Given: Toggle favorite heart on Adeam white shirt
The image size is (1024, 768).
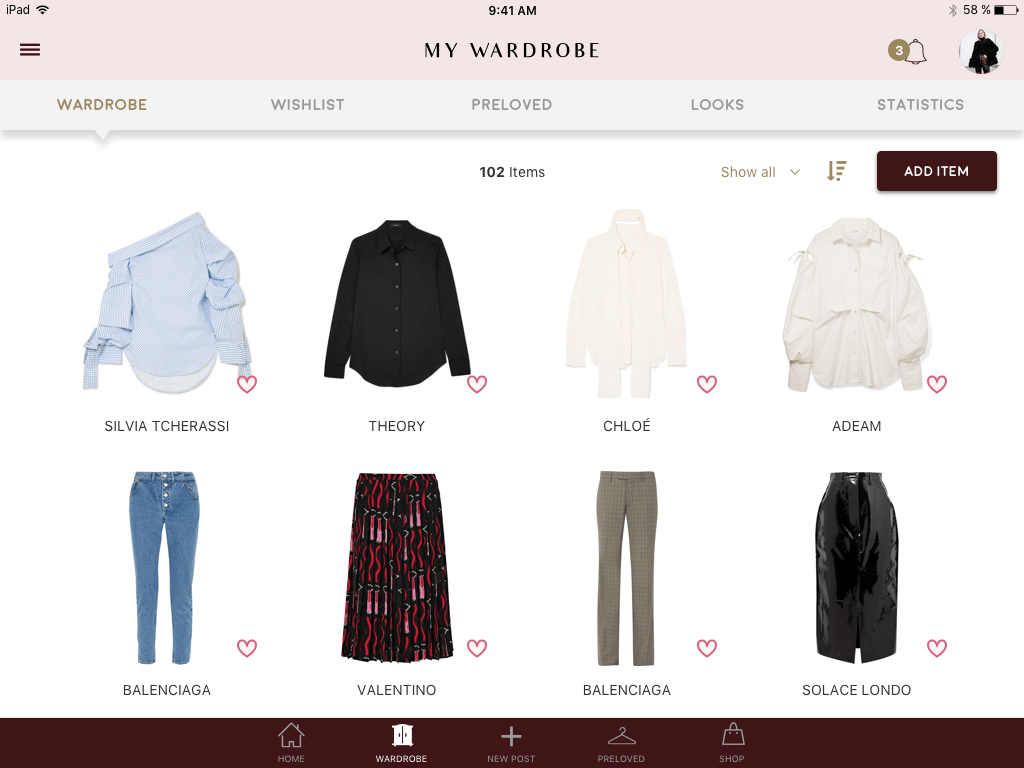Looking at the screenshot, I should pyautogui.click(x=937, y=384).
